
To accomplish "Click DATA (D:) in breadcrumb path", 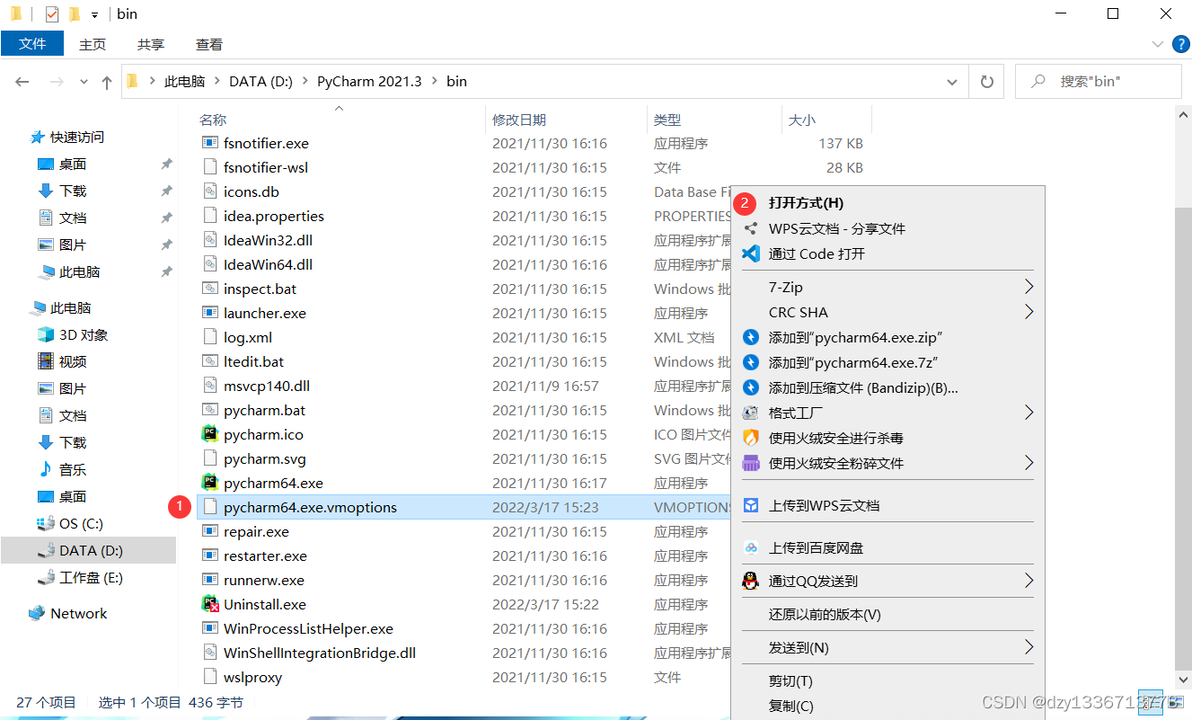I will coord(261,81).
